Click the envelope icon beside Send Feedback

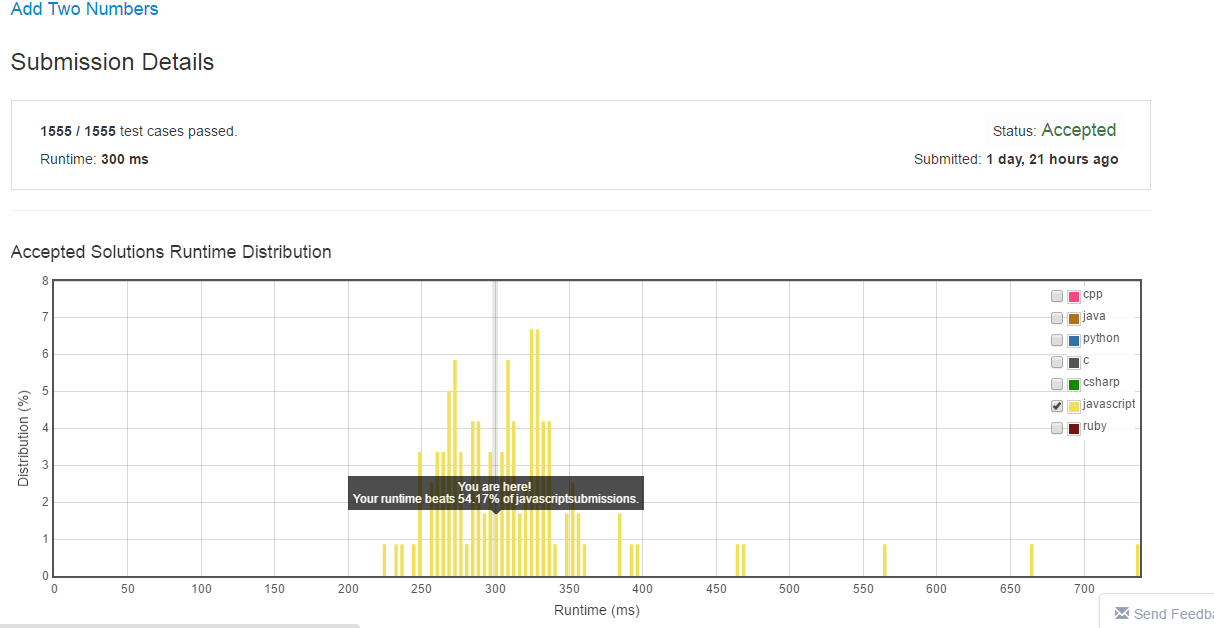pos(1122,613)
